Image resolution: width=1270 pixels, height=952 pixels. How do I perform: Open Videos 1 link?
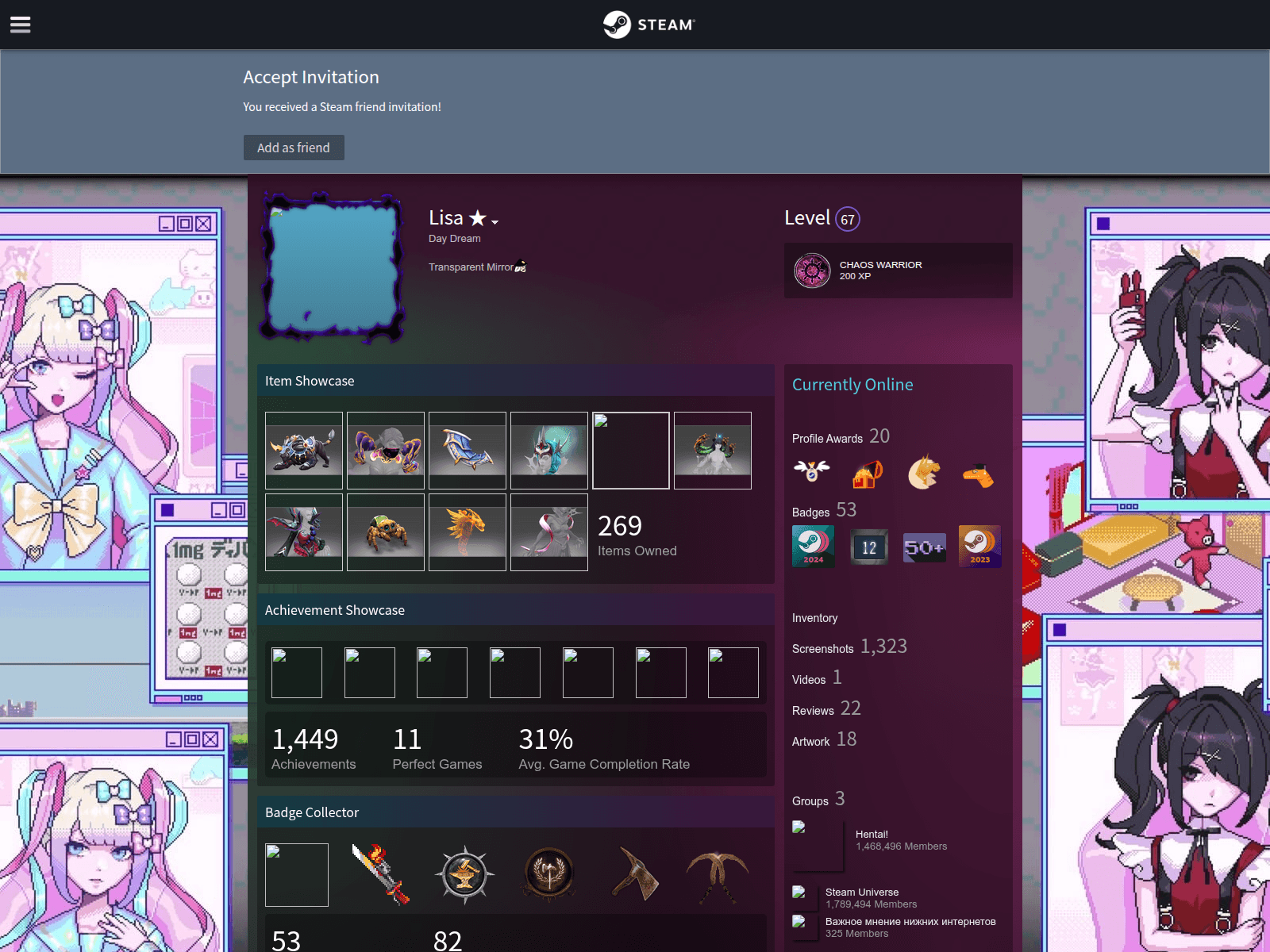[817, 678]
